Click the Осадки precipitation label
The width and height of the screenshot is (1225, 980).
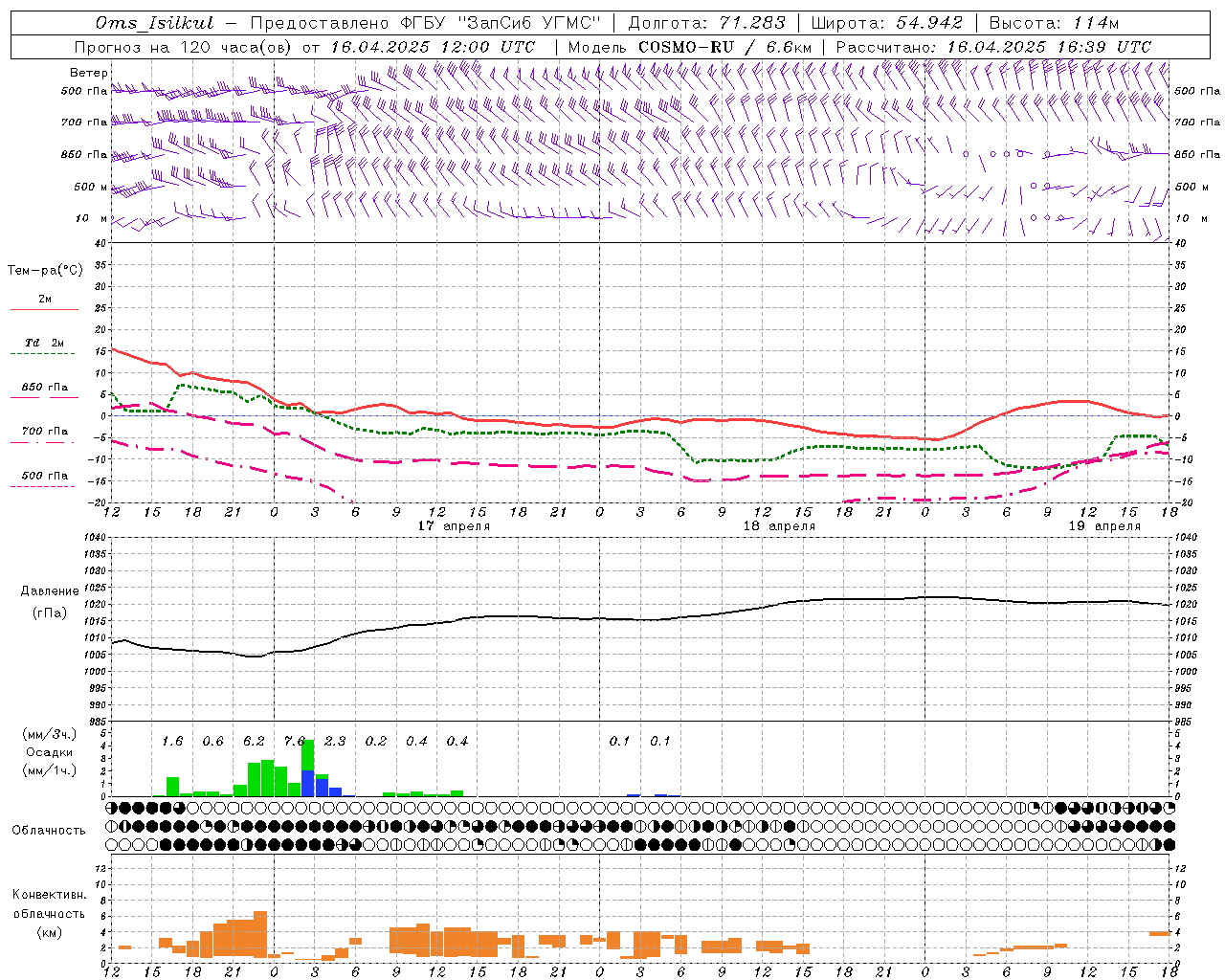tap(50, 752)
